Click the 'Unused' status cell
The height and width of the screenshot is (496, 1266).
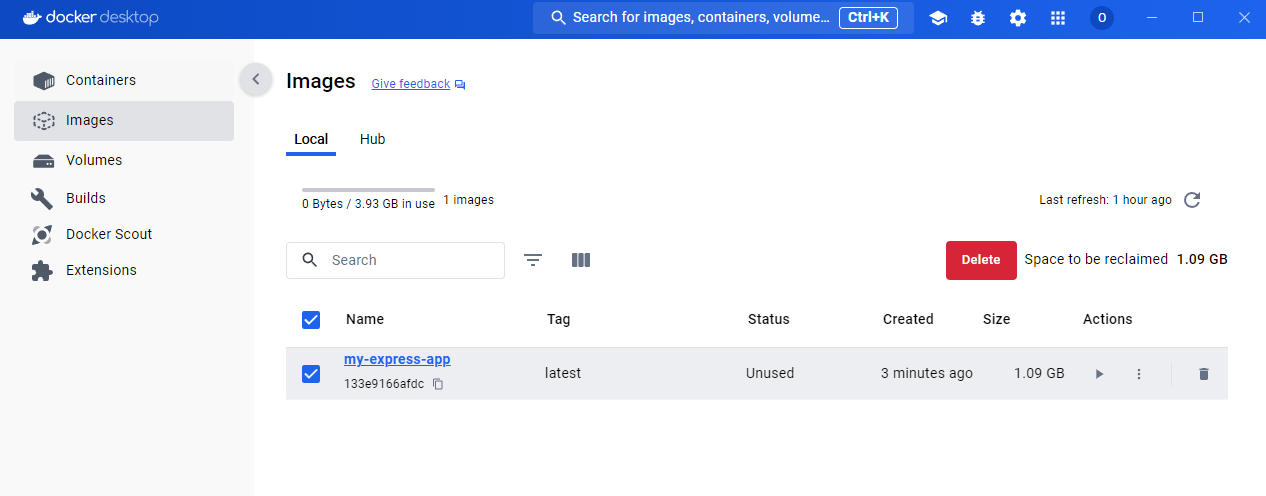click(770, 373)
